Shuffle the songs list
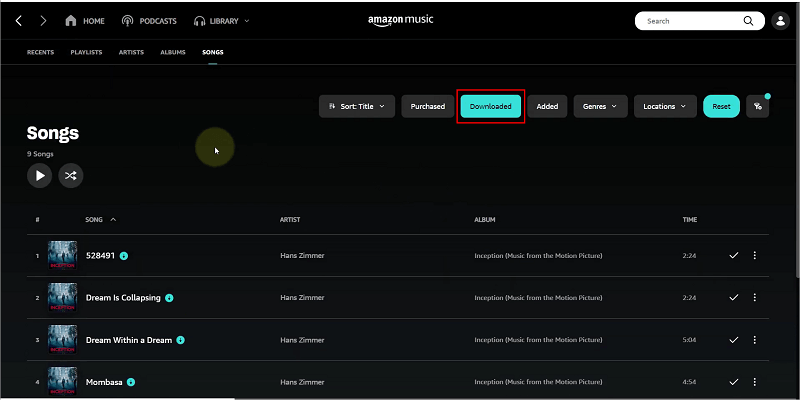Viewport: 800px width, 400px height. 71,176
